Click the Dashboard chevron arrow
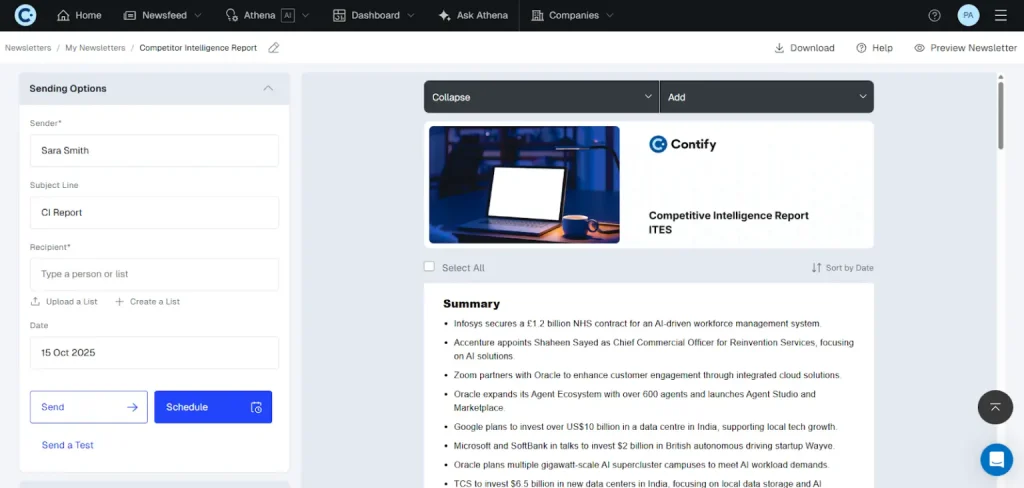Viewport: 1024px width, 488px height. (410, 15)
